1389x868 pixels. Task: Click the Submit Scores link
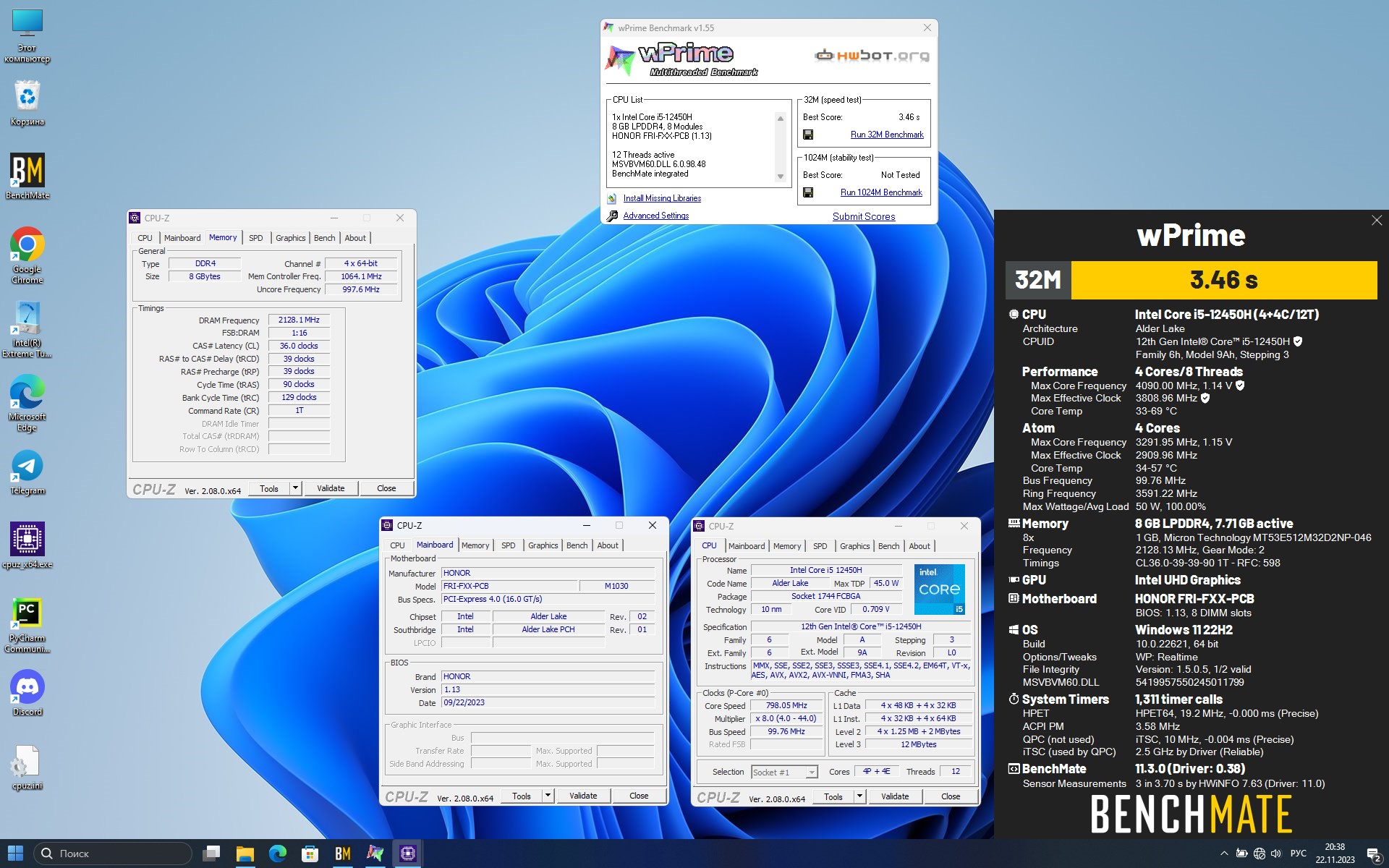pyautogui.click(x=864, y=216)
